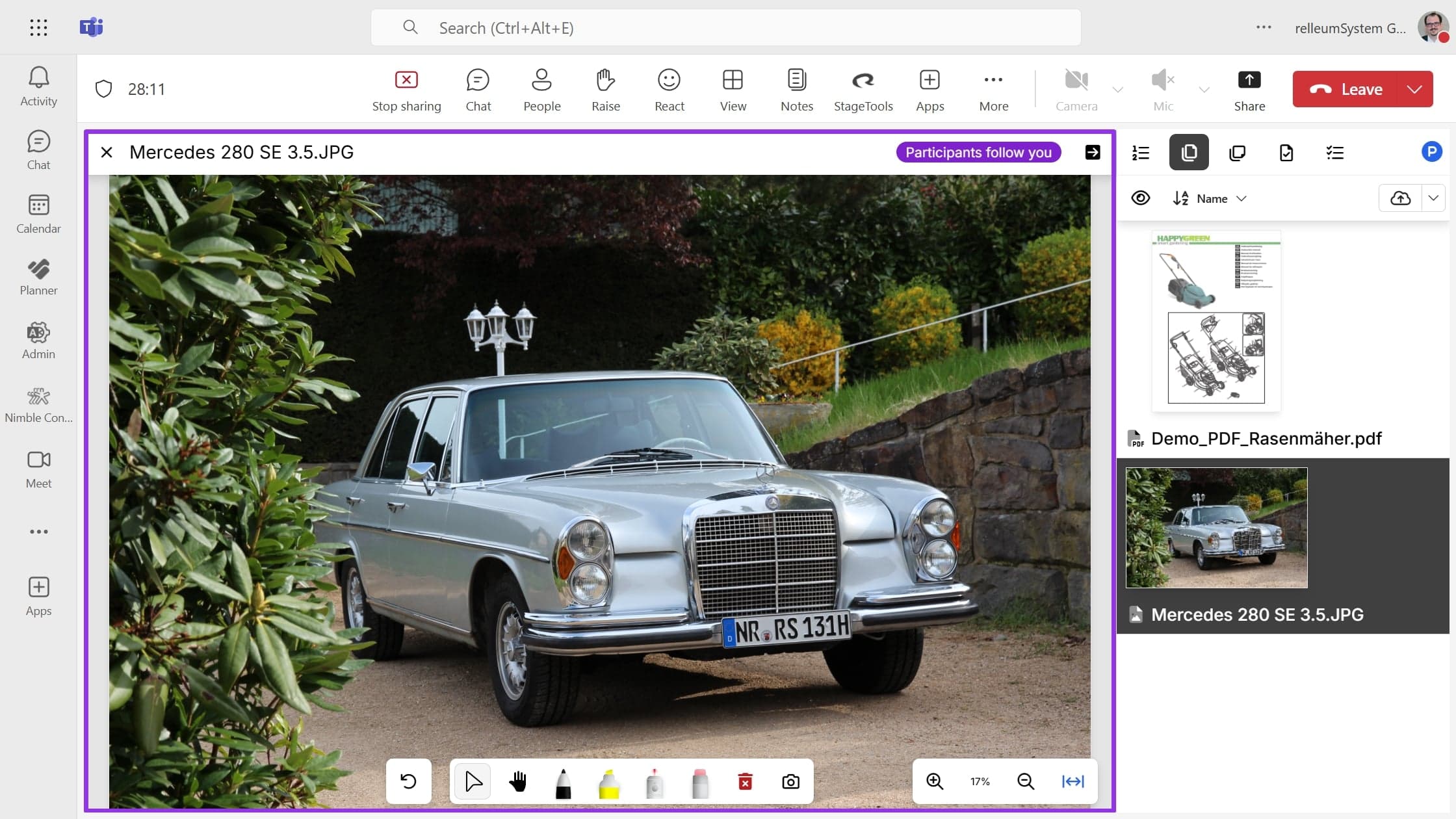Expand mic options chevron
This screenshot has height=819, width=1456.
pos(1204,90)
